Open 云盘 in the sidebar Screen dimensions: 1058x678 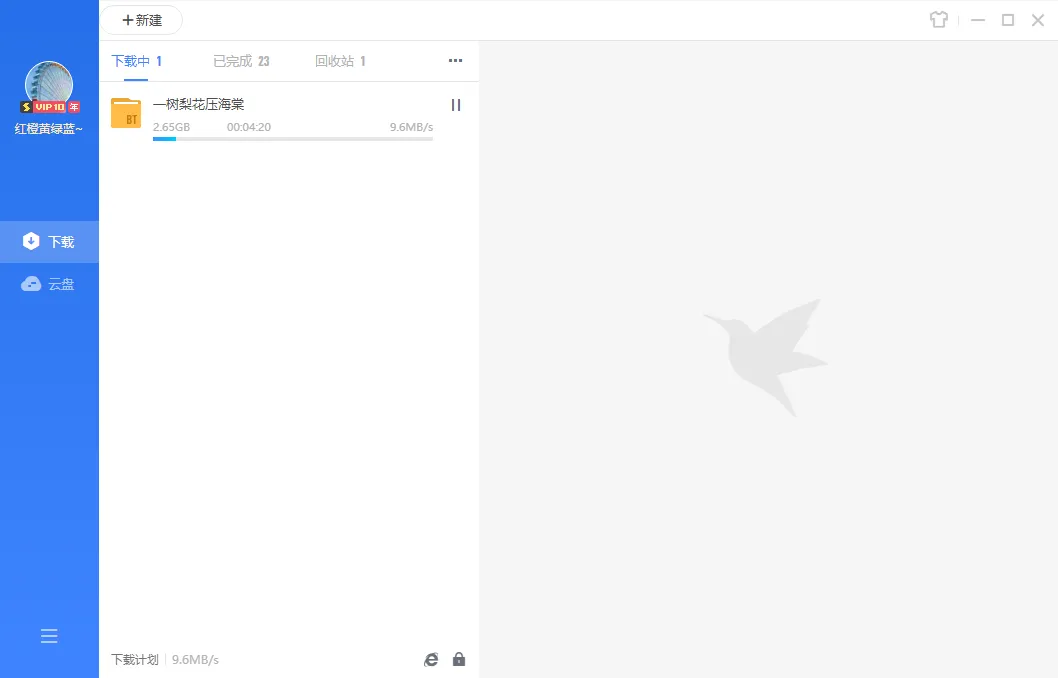[49, 284]
